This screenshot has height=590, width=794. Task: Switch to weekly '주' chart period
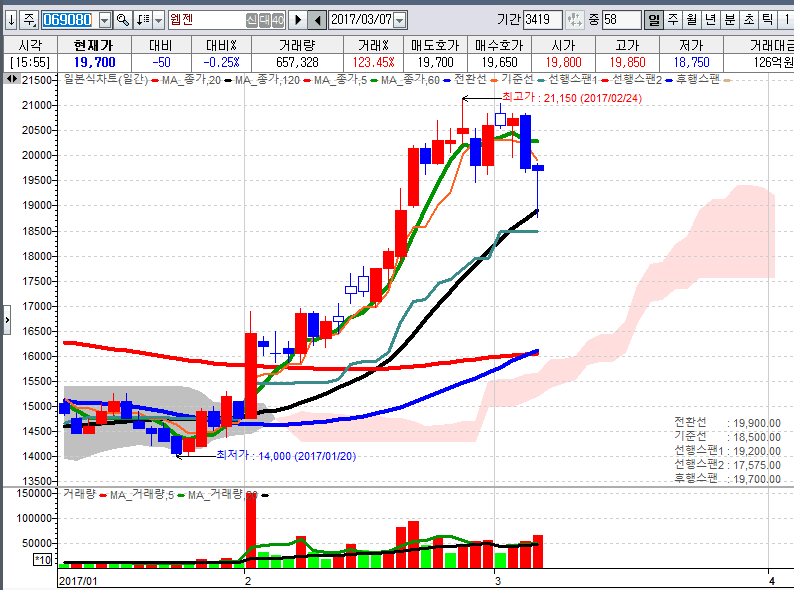[672, 19]
